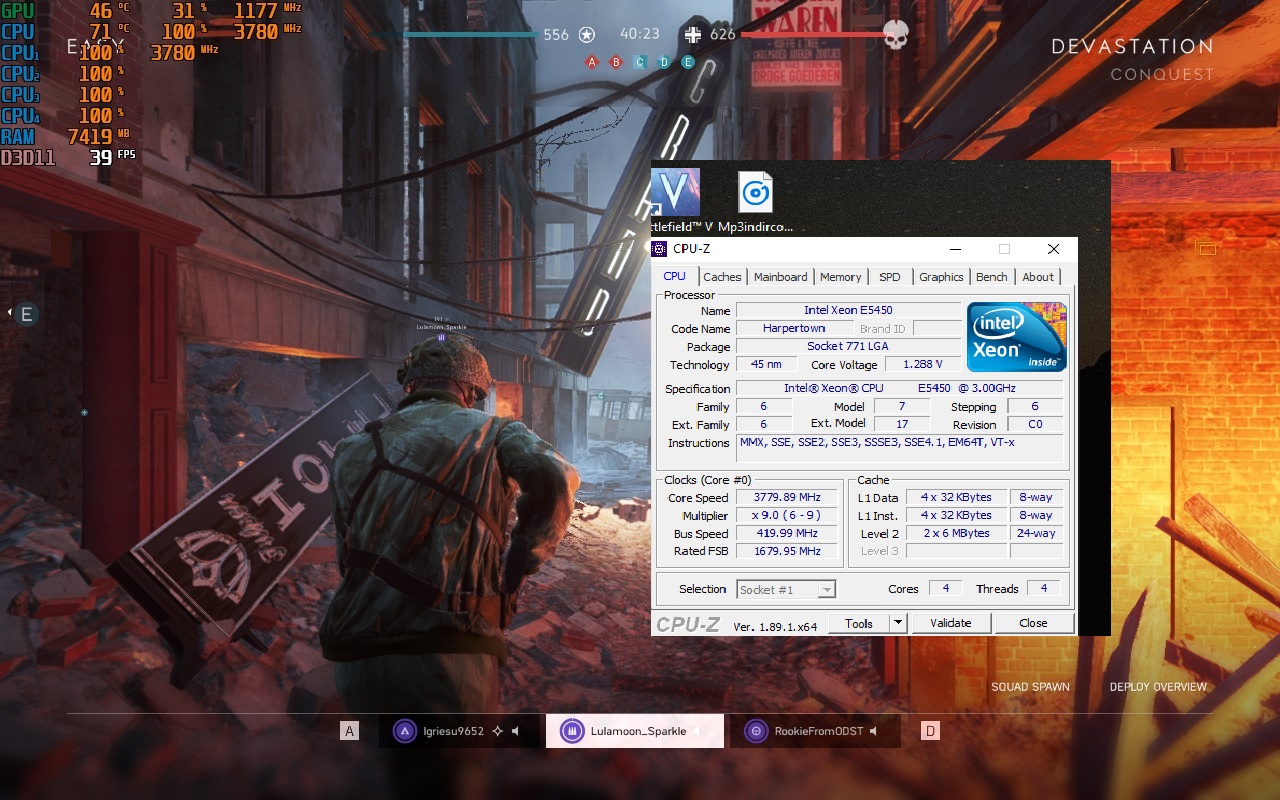Viewport: 1280px width, 800px height.
Task: Click RookieFromODST class emblem icon
Action: (x=757, y=731)
